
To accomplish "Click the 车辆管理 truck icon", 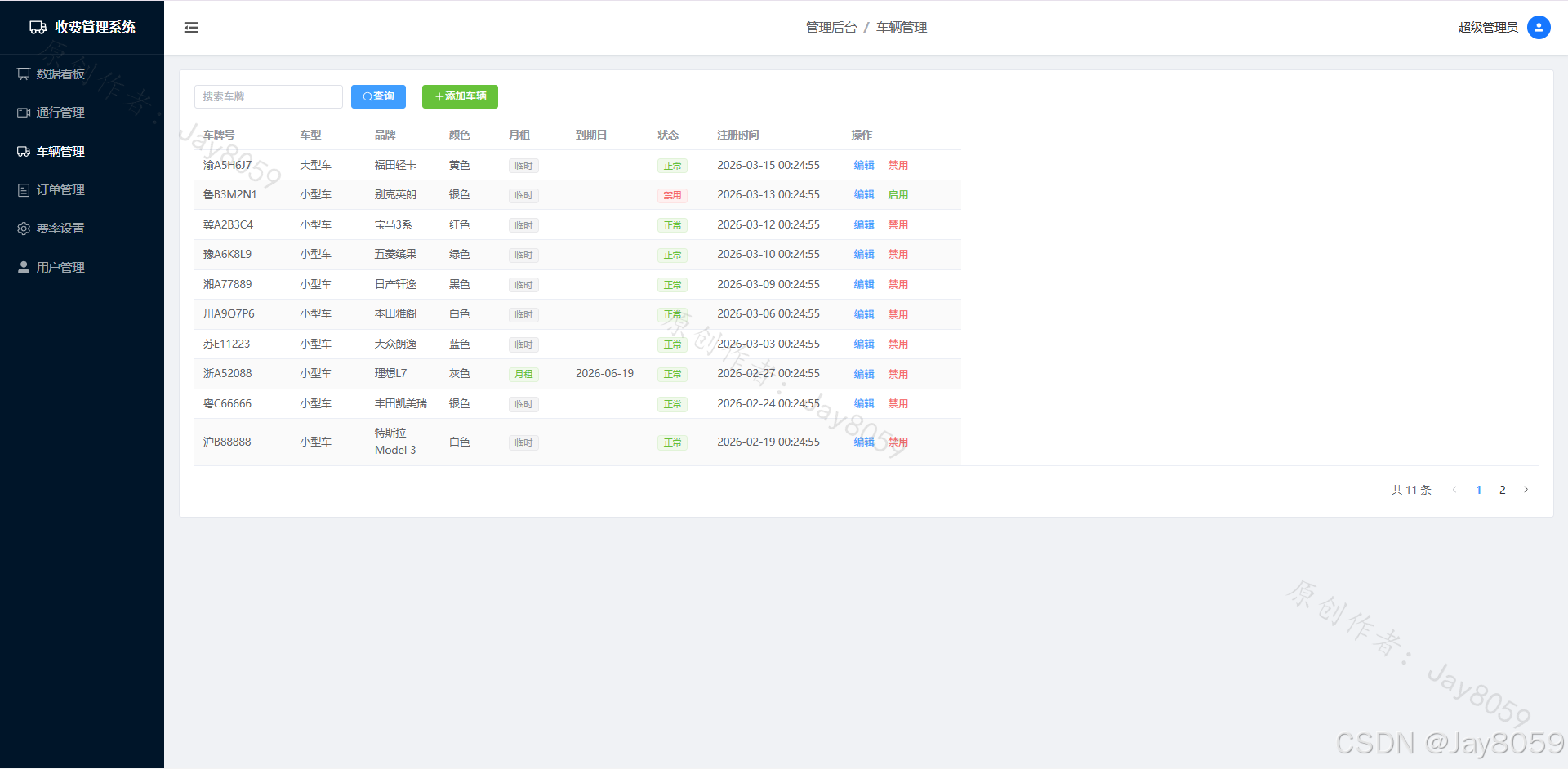I will 24,152.
